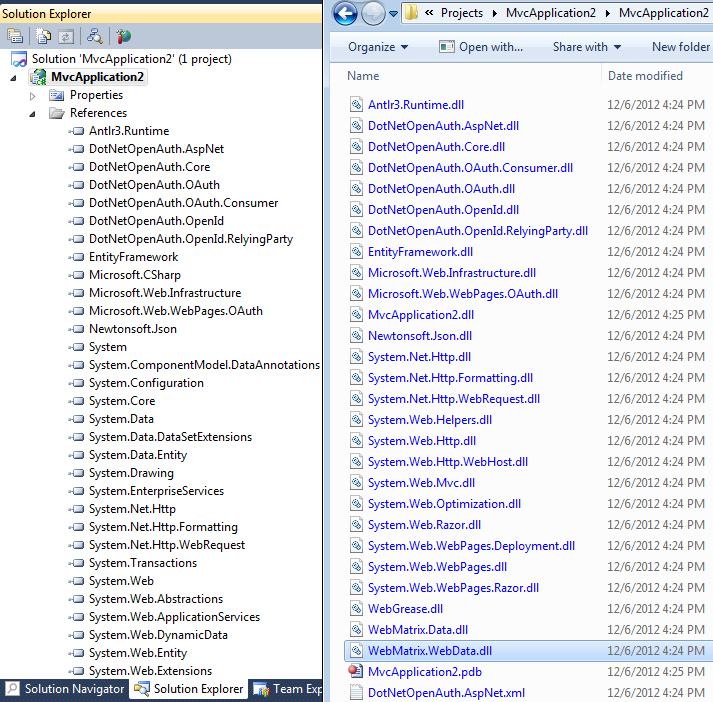This screenshot has width=713, height=702.
Task: Click the Antlr3.Runtime.dll file icon
Action: 356,105
